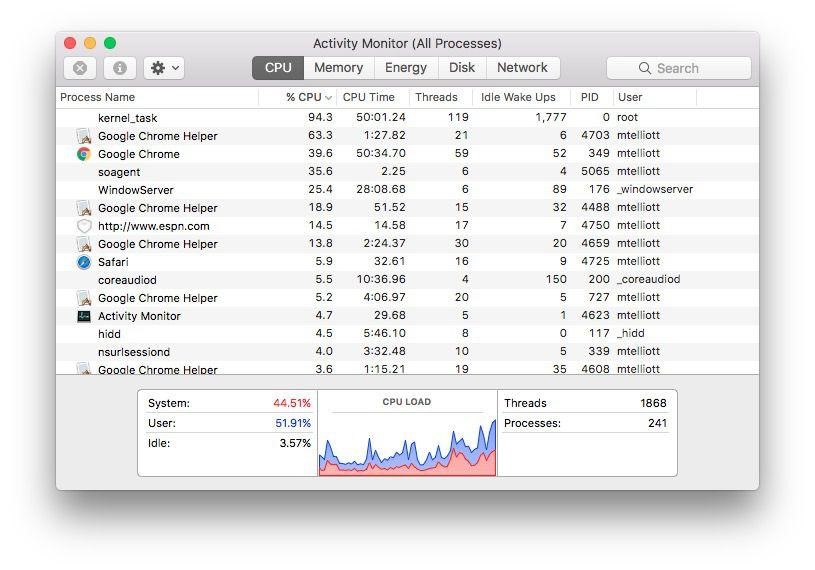
Task: Select the Google Chrome process name
Action: [x=139, y=154]
